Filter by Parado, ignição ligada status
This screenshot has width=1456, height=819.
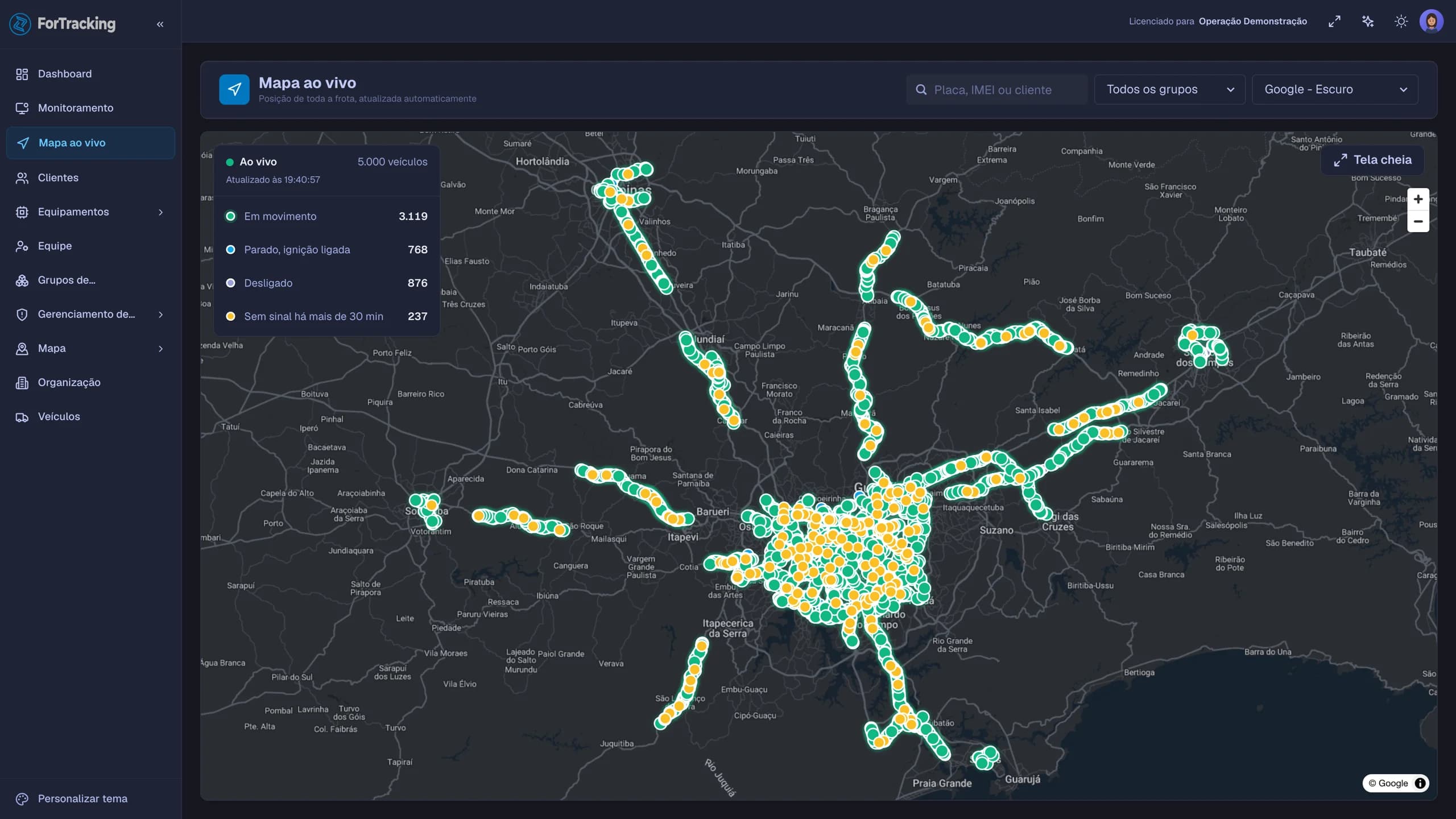326,250
